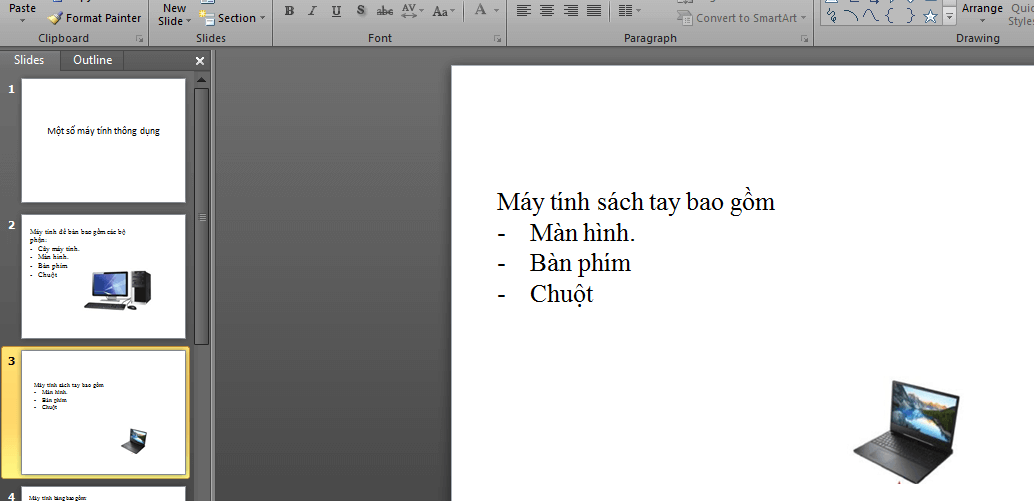Switch to the Outline tab
This screenshot has width=1034, height=501.
click(92, 60)
